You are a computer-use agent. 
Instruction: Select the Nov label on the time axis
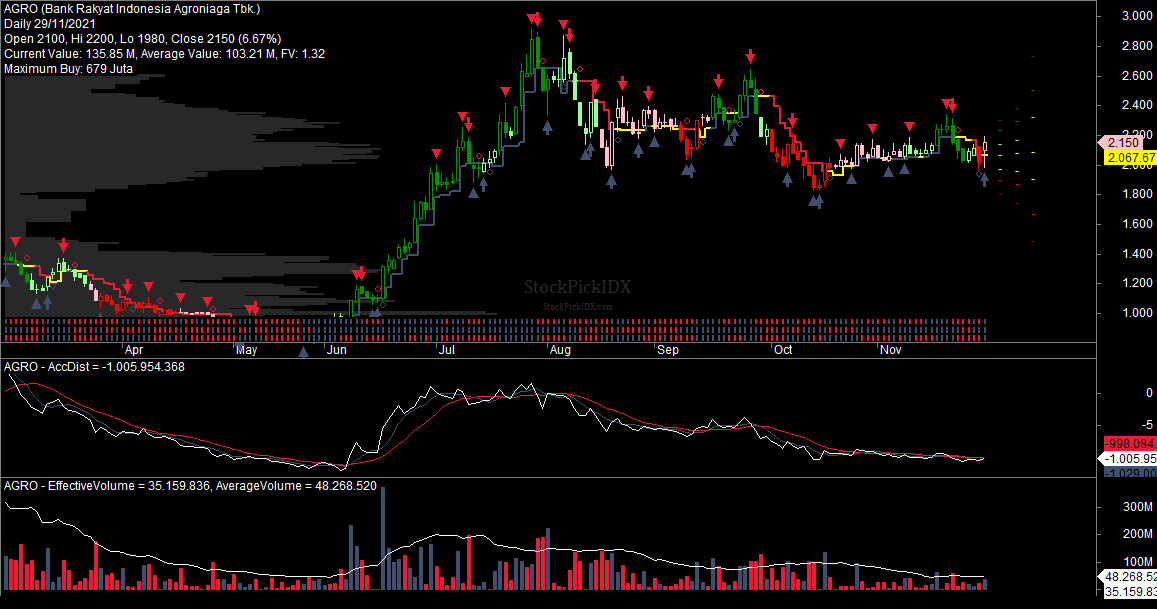[891, 350]
